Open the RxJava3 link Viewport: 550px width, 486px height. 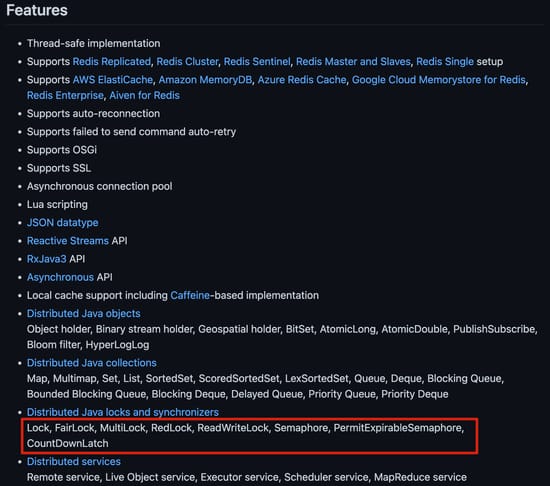pyautogui.click(x=46, y=259)
